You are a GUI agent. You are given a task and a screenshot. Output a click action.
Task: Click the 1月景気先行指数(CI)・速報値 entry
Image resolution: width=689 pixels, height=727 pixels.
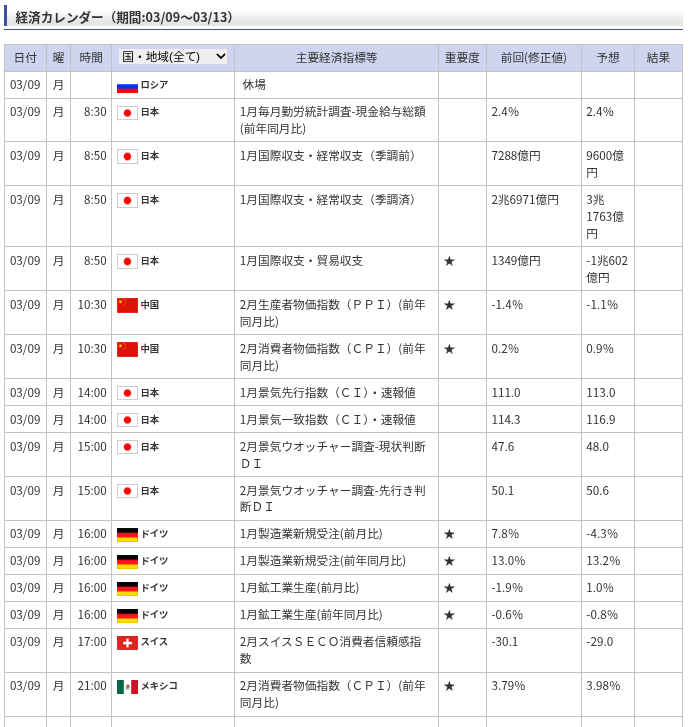click(327, 393)
